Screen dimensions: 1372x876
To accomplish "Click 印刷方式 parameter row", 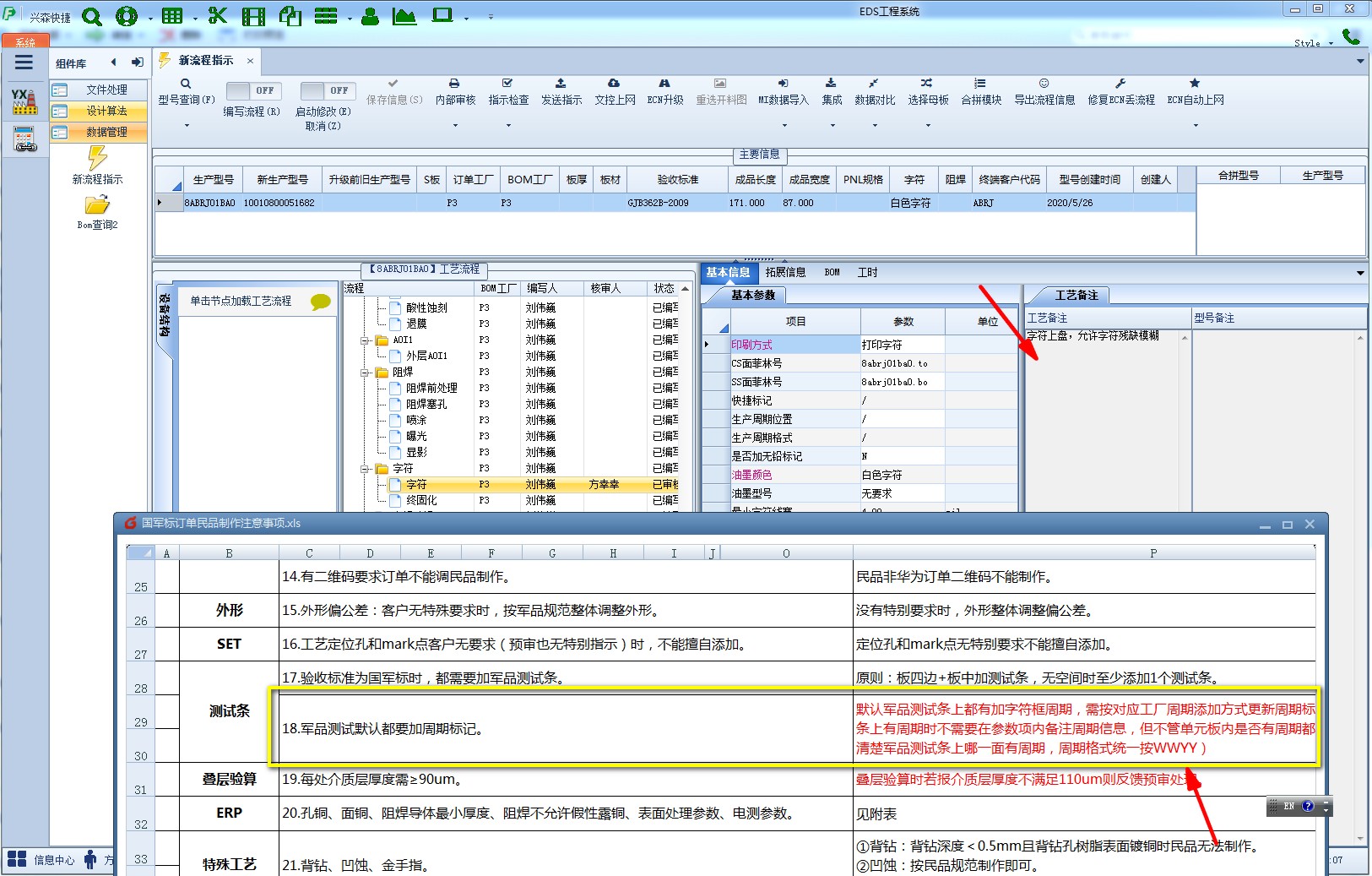I will 860,345.
